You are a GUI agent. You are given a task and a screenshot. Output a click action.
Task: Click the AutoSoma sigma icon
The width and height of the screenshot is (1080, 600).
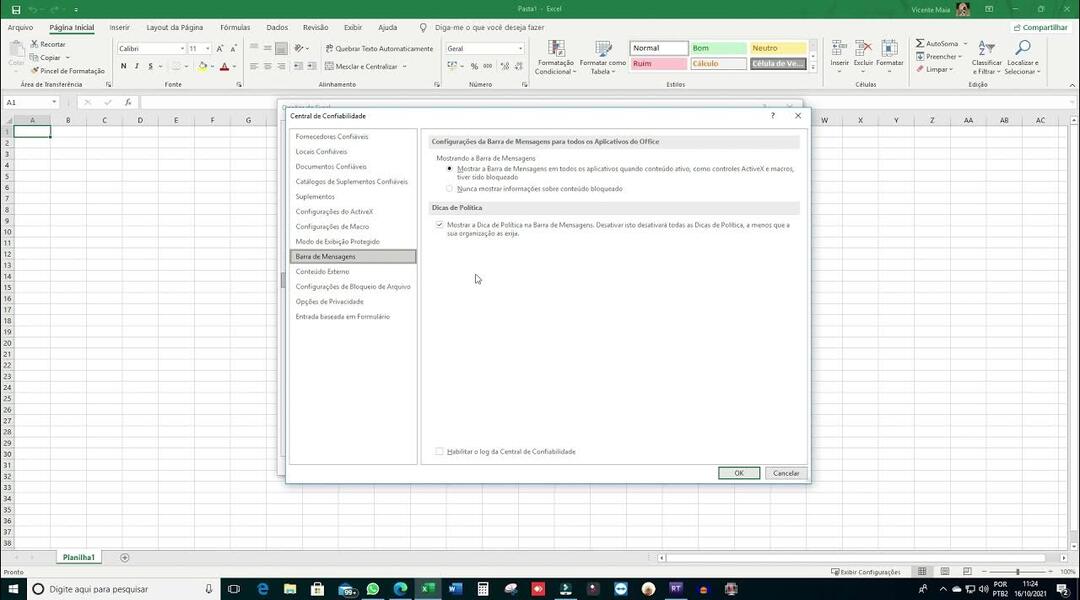[x=920, y=43]
